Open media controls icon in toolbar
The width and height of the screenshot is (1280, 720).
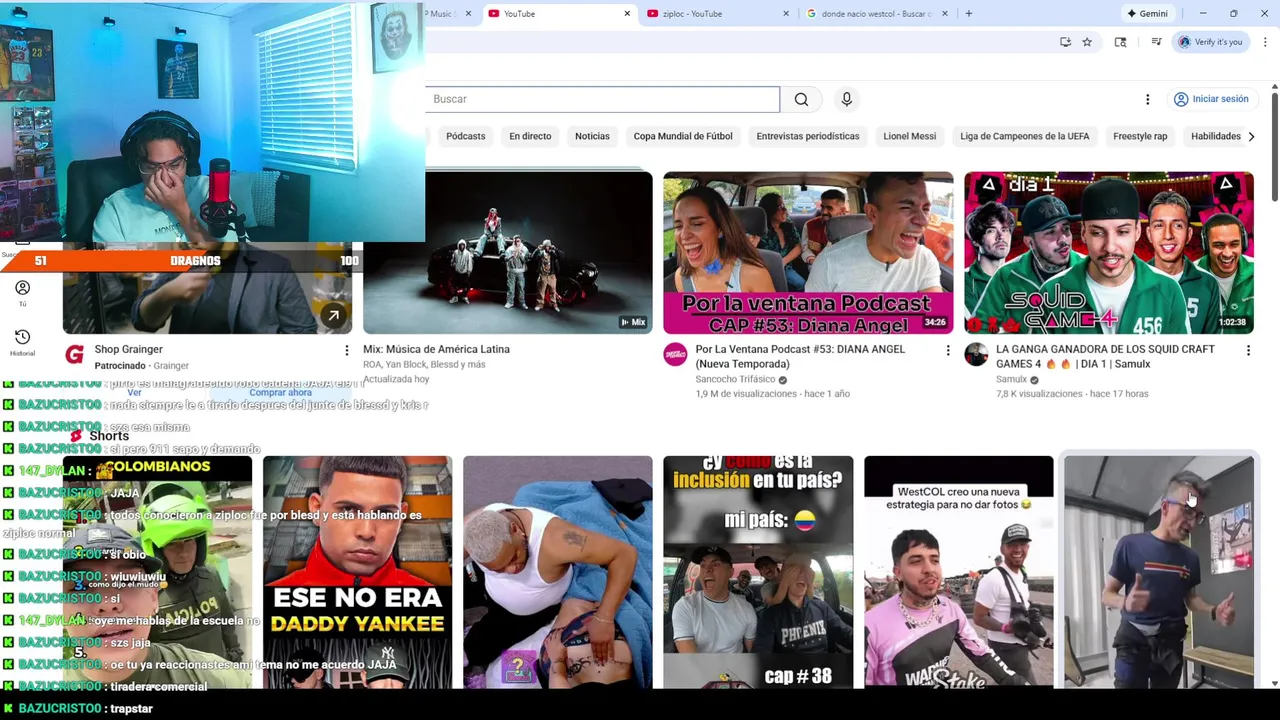[1156, 42]
